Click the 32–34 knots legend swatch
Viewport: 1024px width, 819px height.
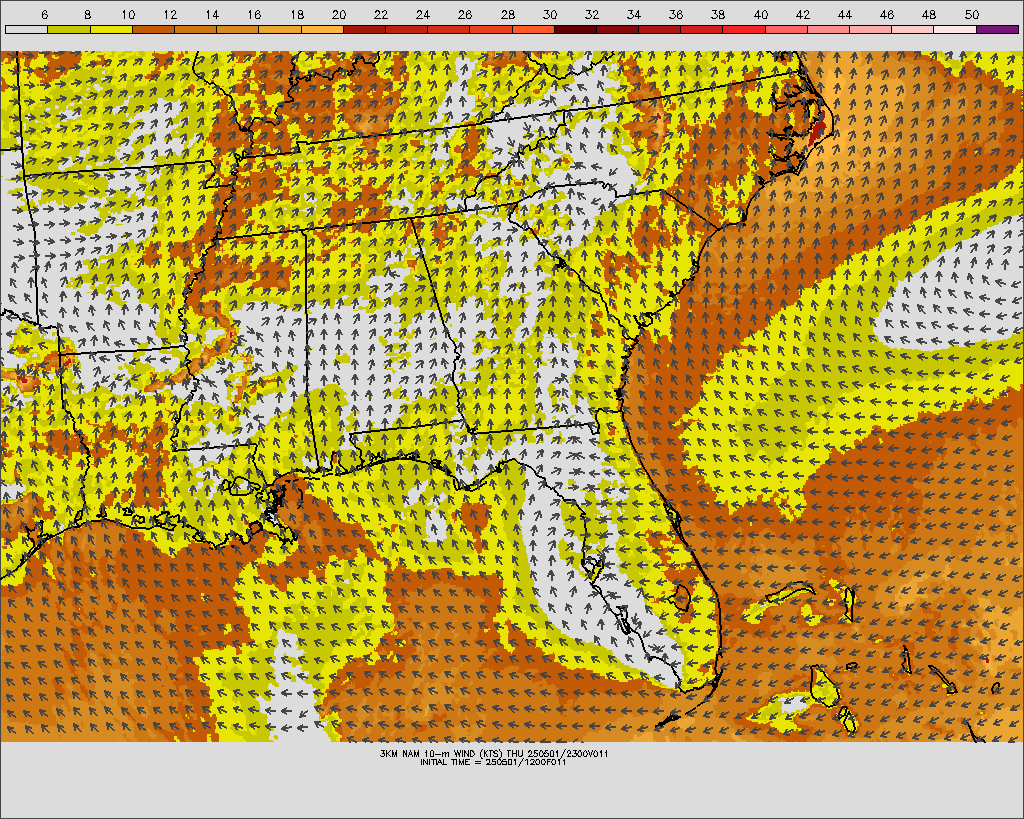(617, 29)
